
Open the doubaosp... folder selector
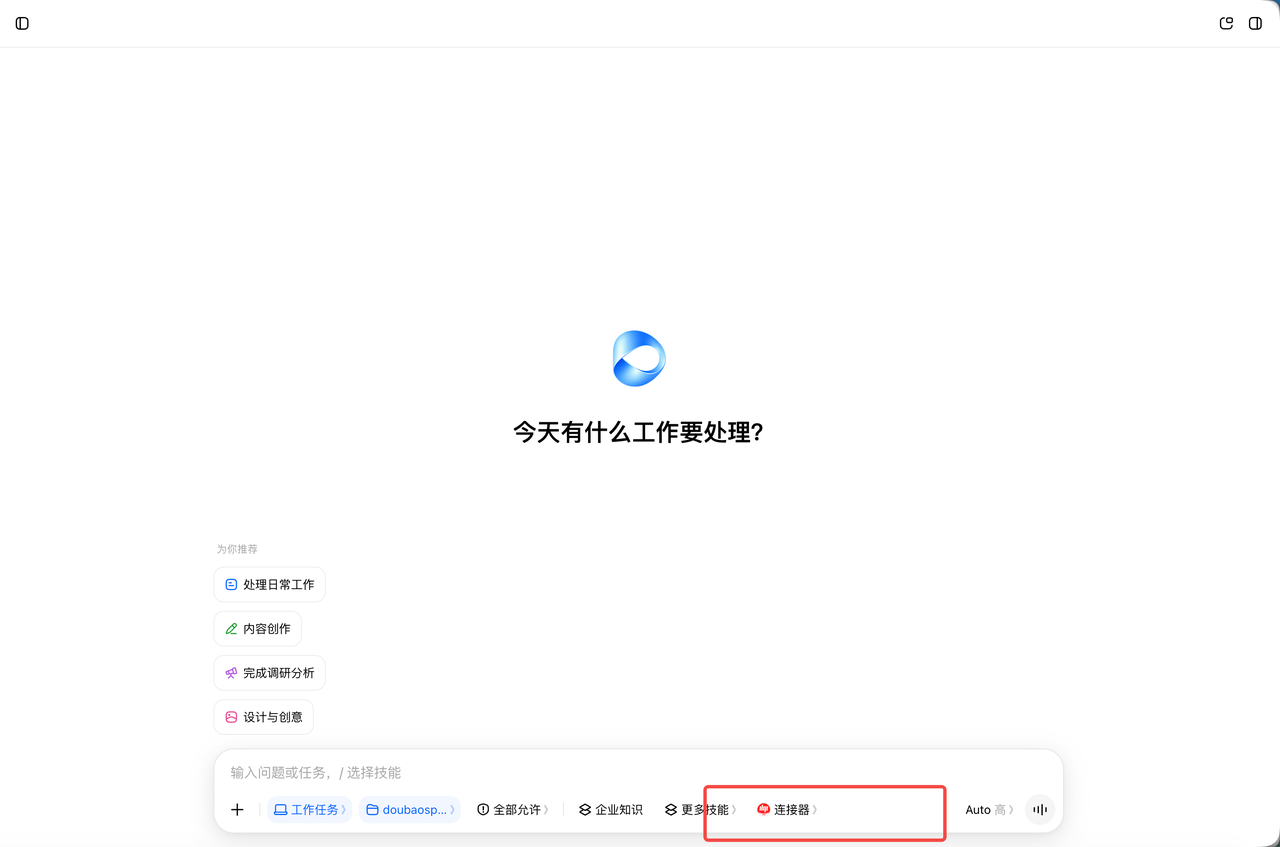[x=410, y=809]
